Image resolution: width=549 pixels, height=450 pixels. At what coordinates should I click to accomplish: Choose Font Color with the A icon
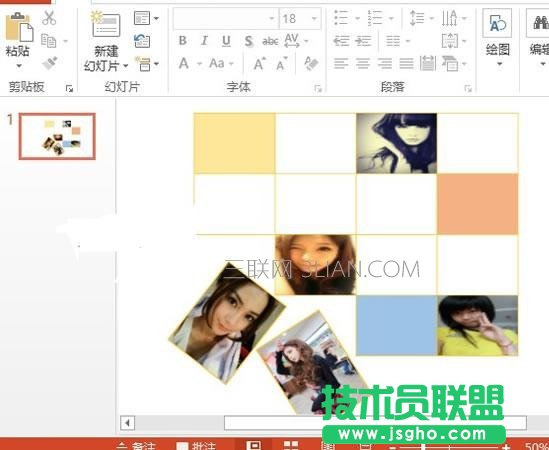[x=184, y=64]
